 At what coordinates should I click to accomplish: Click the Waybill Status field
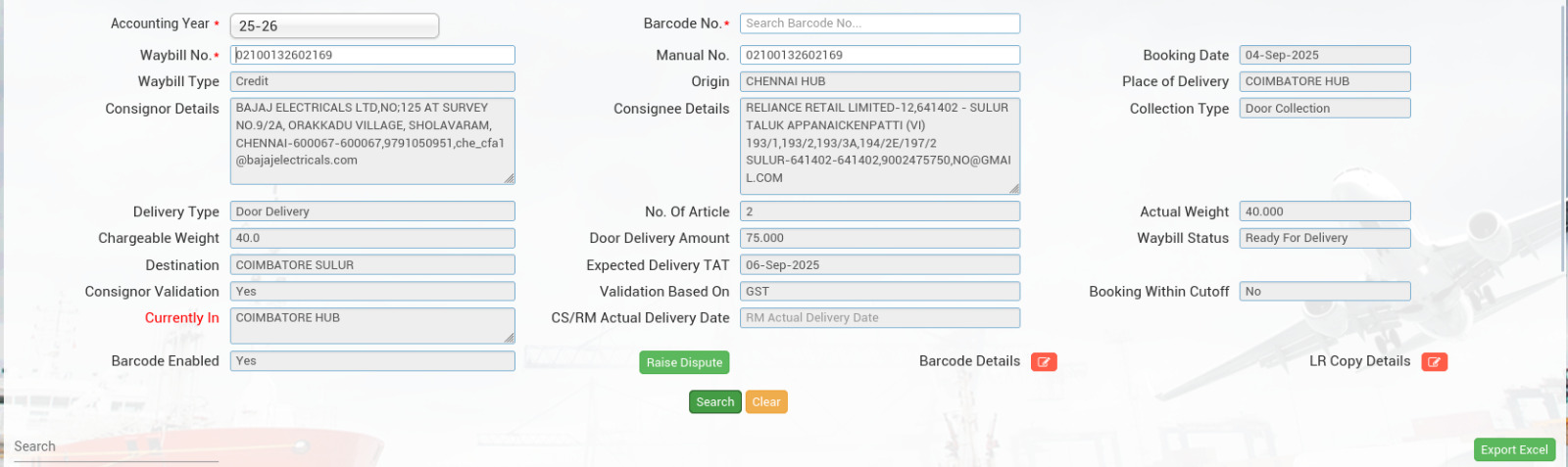1324,238
